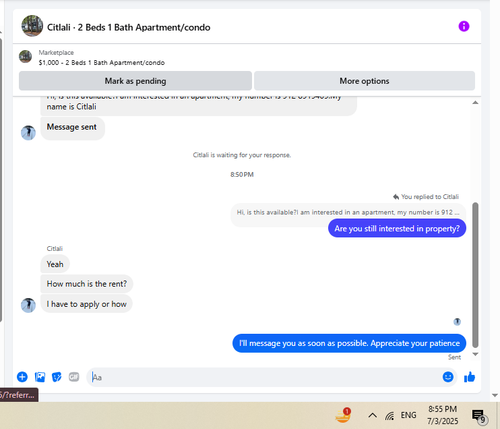Click Citlali's profile picture in chat header

32,26
